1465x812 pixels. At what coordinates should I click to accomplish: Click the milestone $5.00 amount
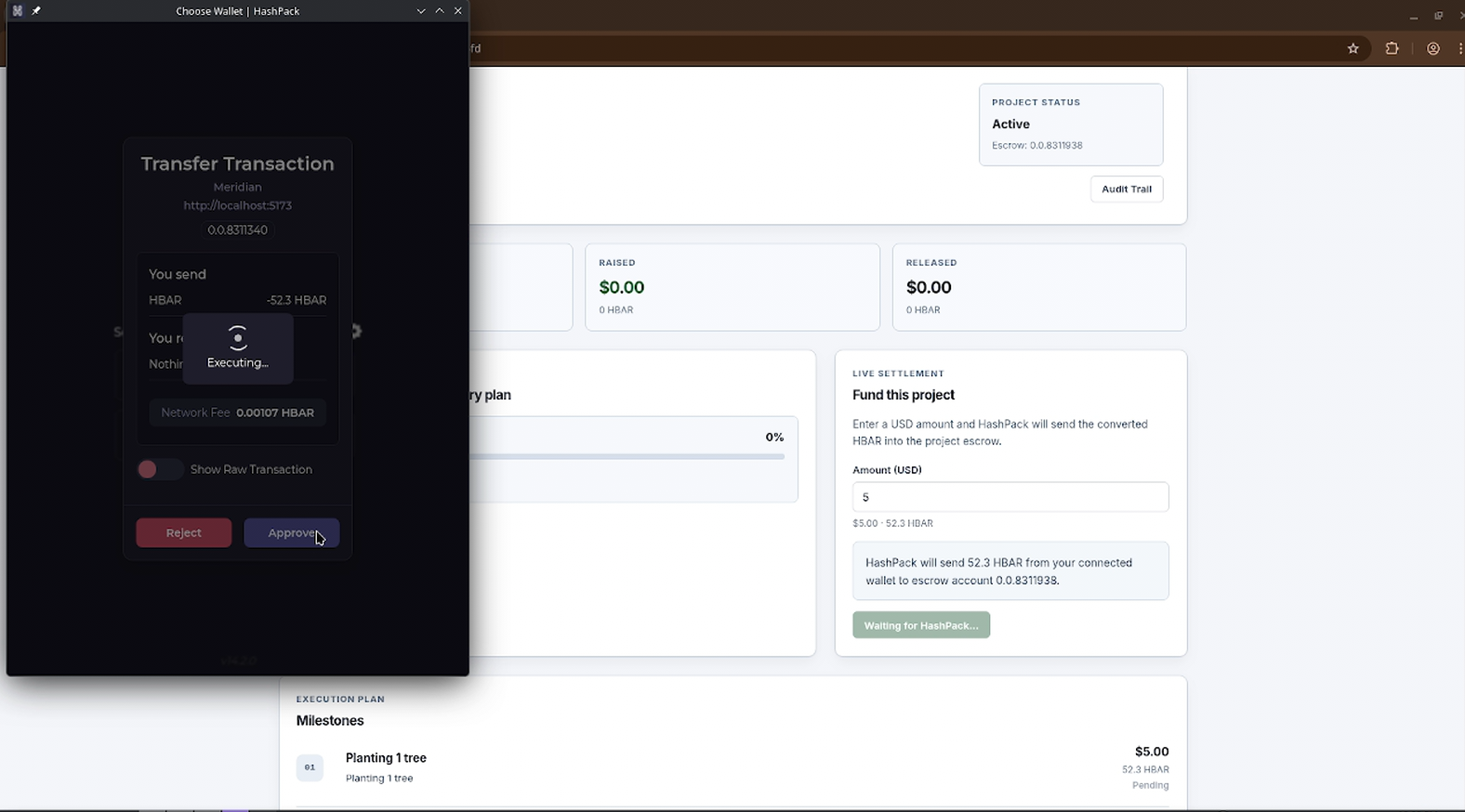point(1152,752)
